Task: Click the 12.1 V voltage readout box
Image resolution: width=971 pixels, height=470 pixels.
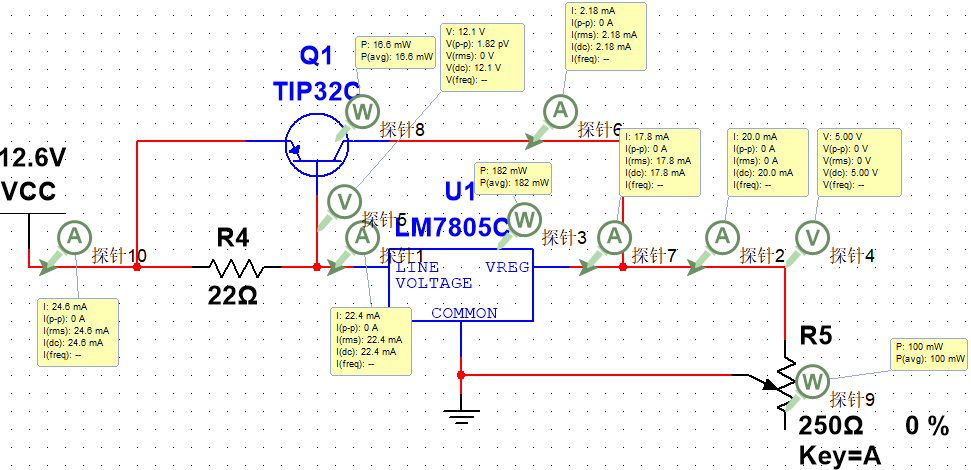Action: [x=482, y=58]
